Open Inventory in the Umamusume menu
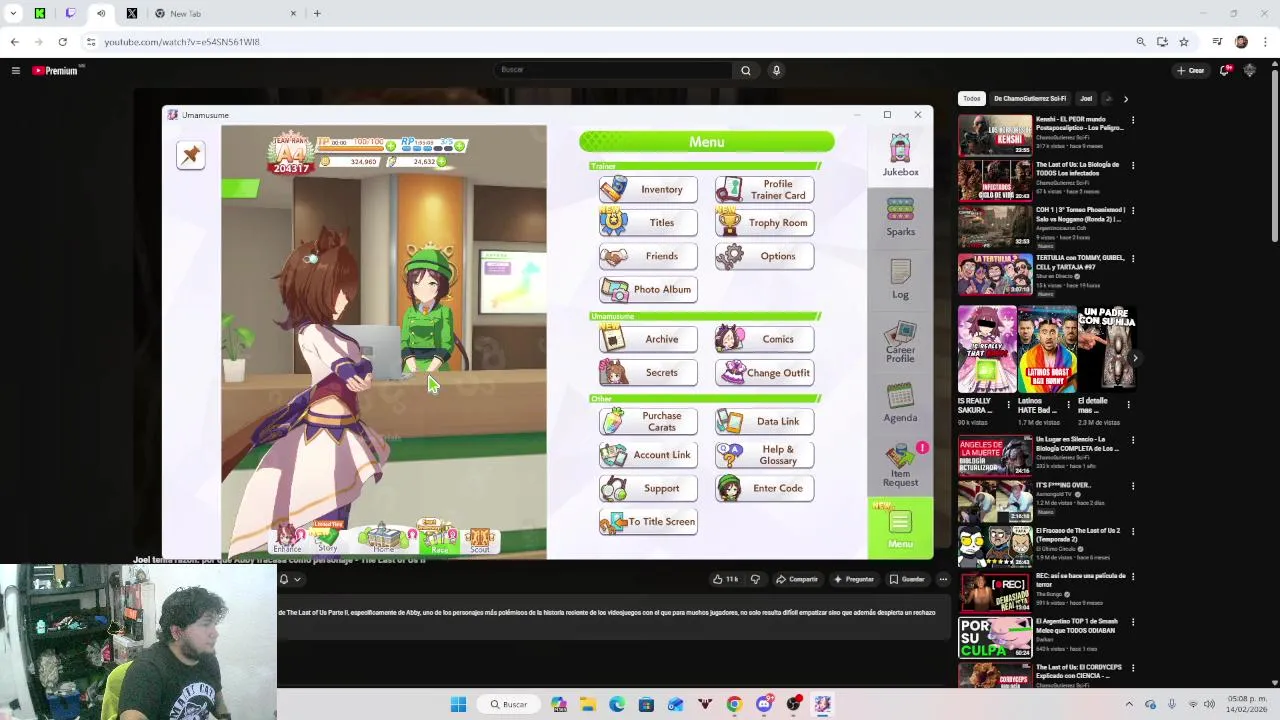 click(648, 189)
